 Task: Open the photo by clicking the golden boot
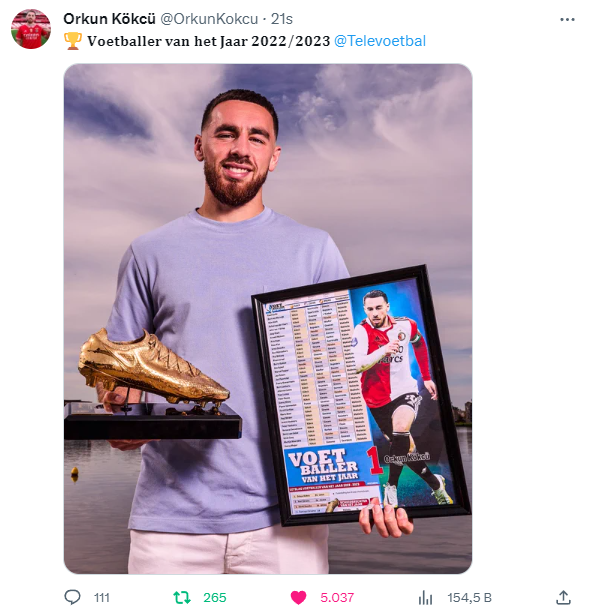pyautogui.click(x=153, y=368)
